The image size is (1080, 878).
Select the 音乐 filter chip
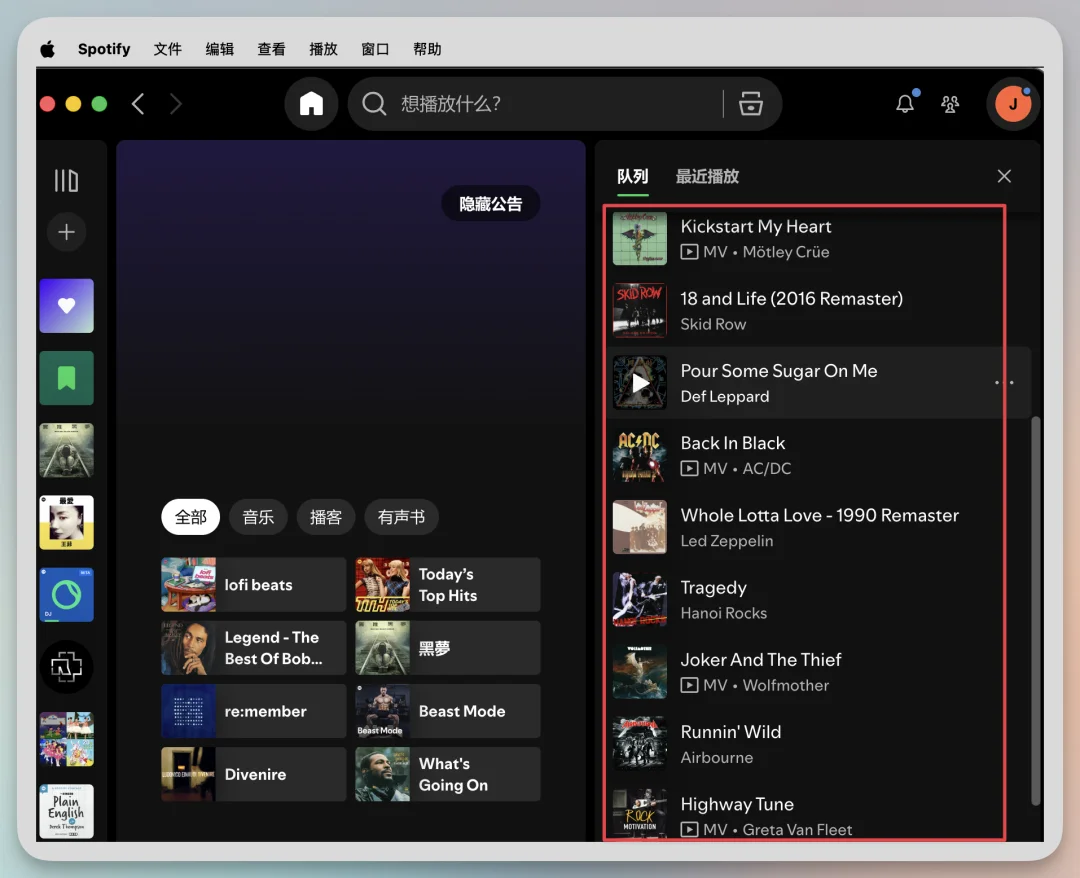[258, 517]
